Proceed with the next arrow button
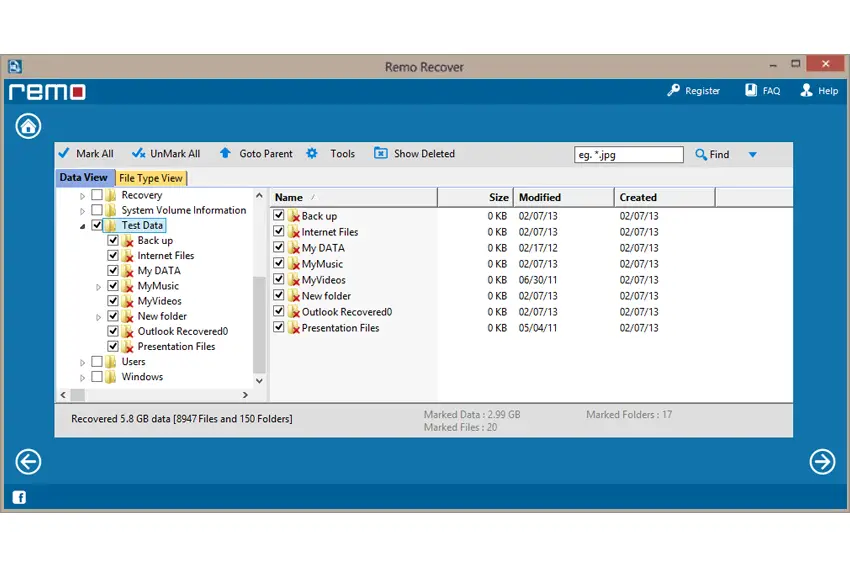 822,462
